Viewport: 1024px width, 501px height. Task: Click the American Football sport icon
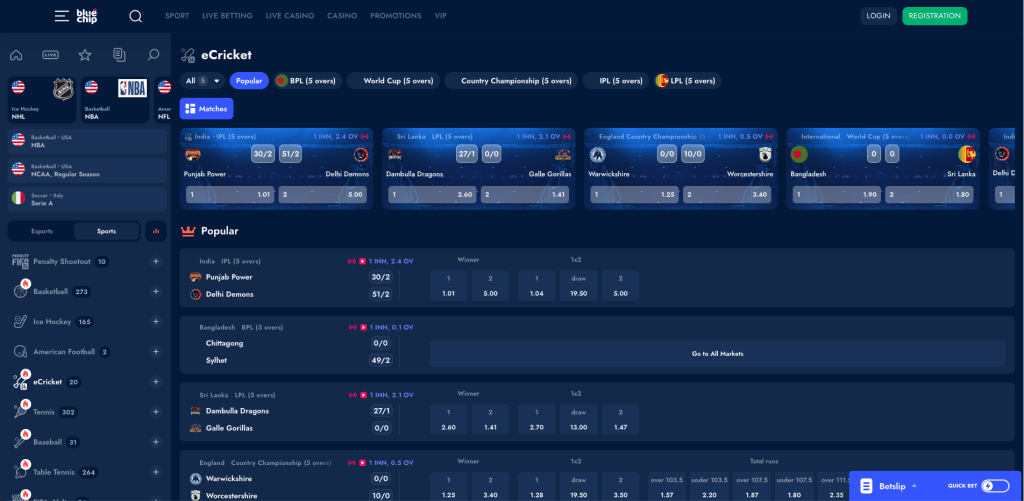[x=20, y=351]
